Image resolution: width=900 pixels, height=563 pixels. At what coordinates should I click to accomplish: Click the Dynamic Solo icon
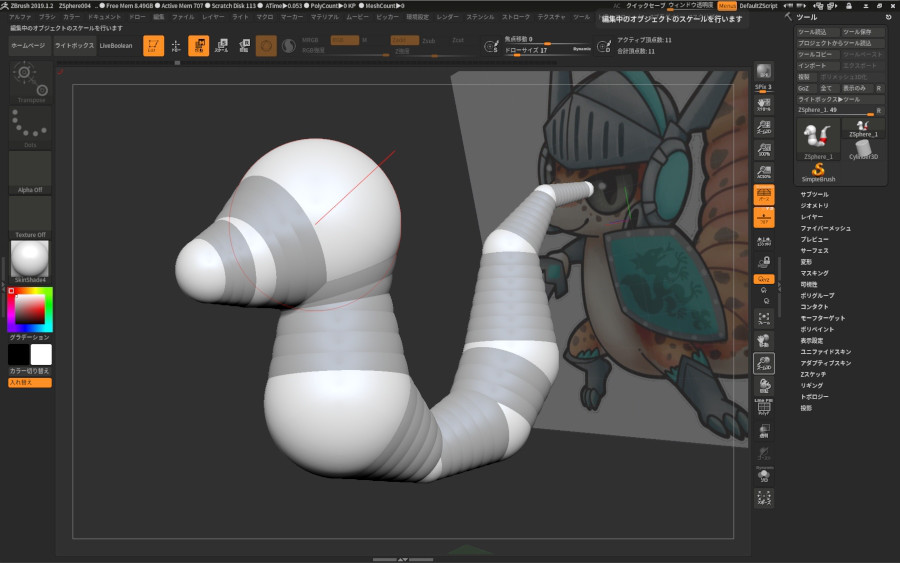point(764,475)
